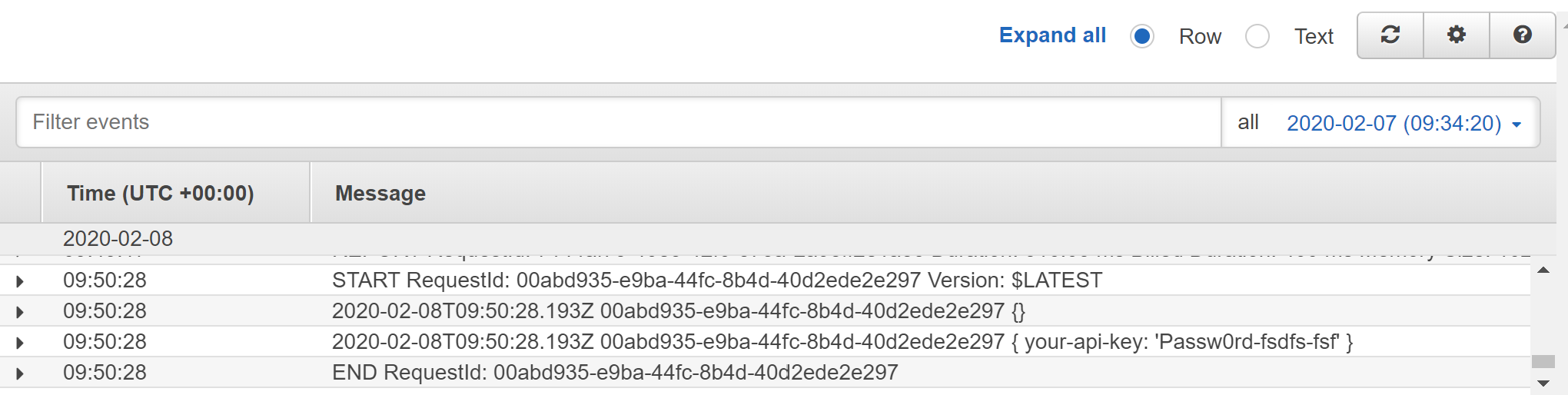Expand the log row ending with {}
The height and width of the screenshot is (395, 1568).
click(20, 312)
